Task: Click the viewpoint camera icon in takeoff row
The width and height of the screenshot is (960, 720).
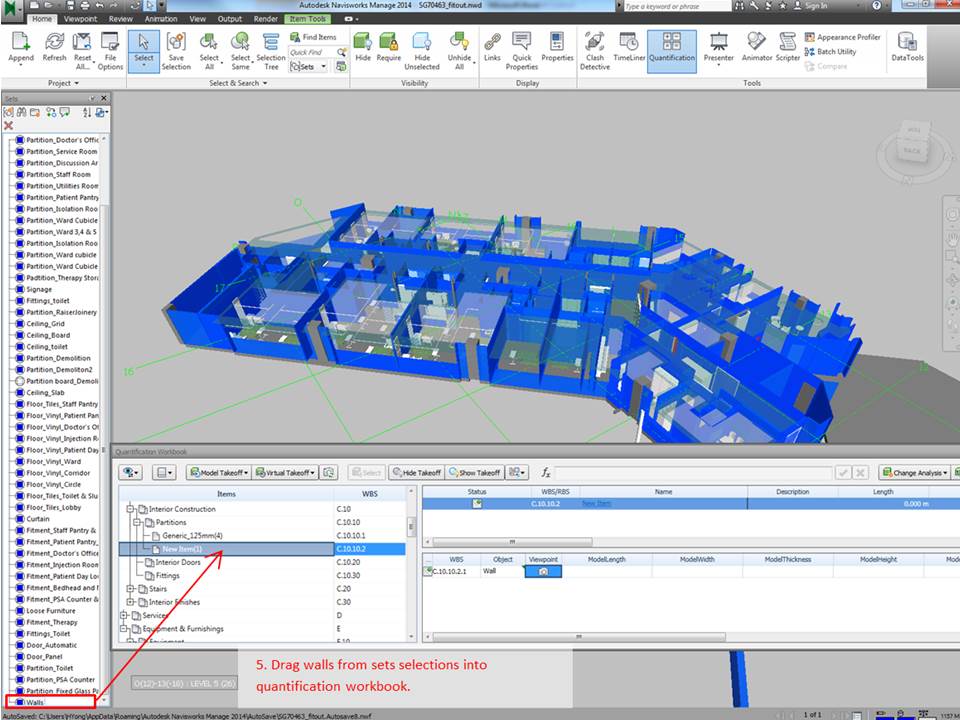Action: click(543, 571)
